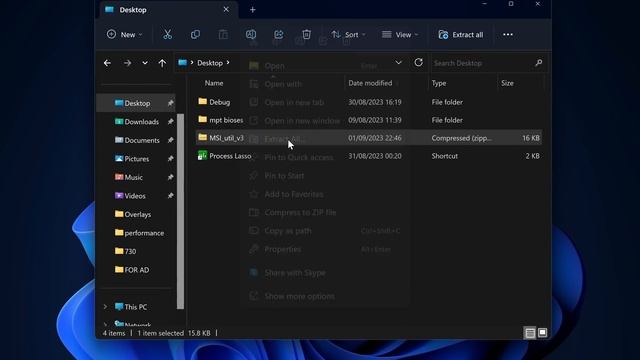Choose Open in new tab
Screen dimensions: 640x360
click(x=294, y=102)
